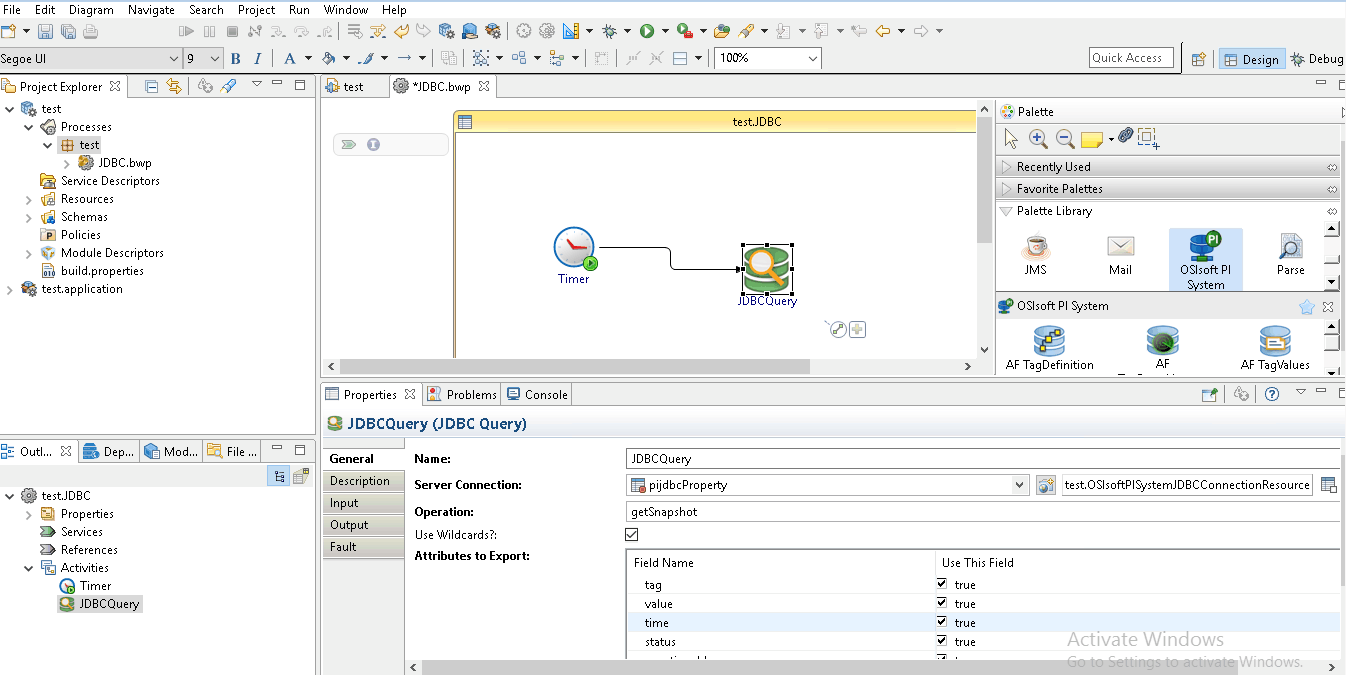The width and height of the screenshot is (1346, 675).
Task: Open the zoom percentage dropdown
Action: click(x=811, y=59)
